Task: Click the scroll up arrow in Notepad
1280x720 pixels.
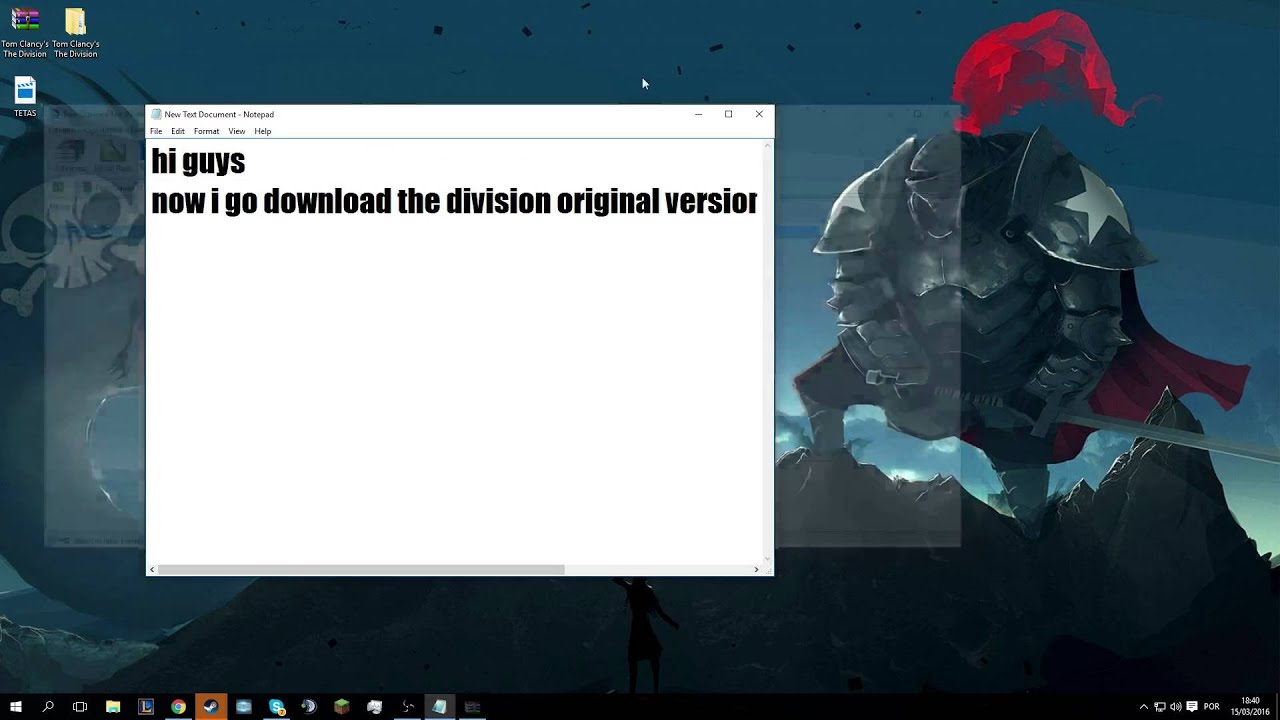Action: 768,145
